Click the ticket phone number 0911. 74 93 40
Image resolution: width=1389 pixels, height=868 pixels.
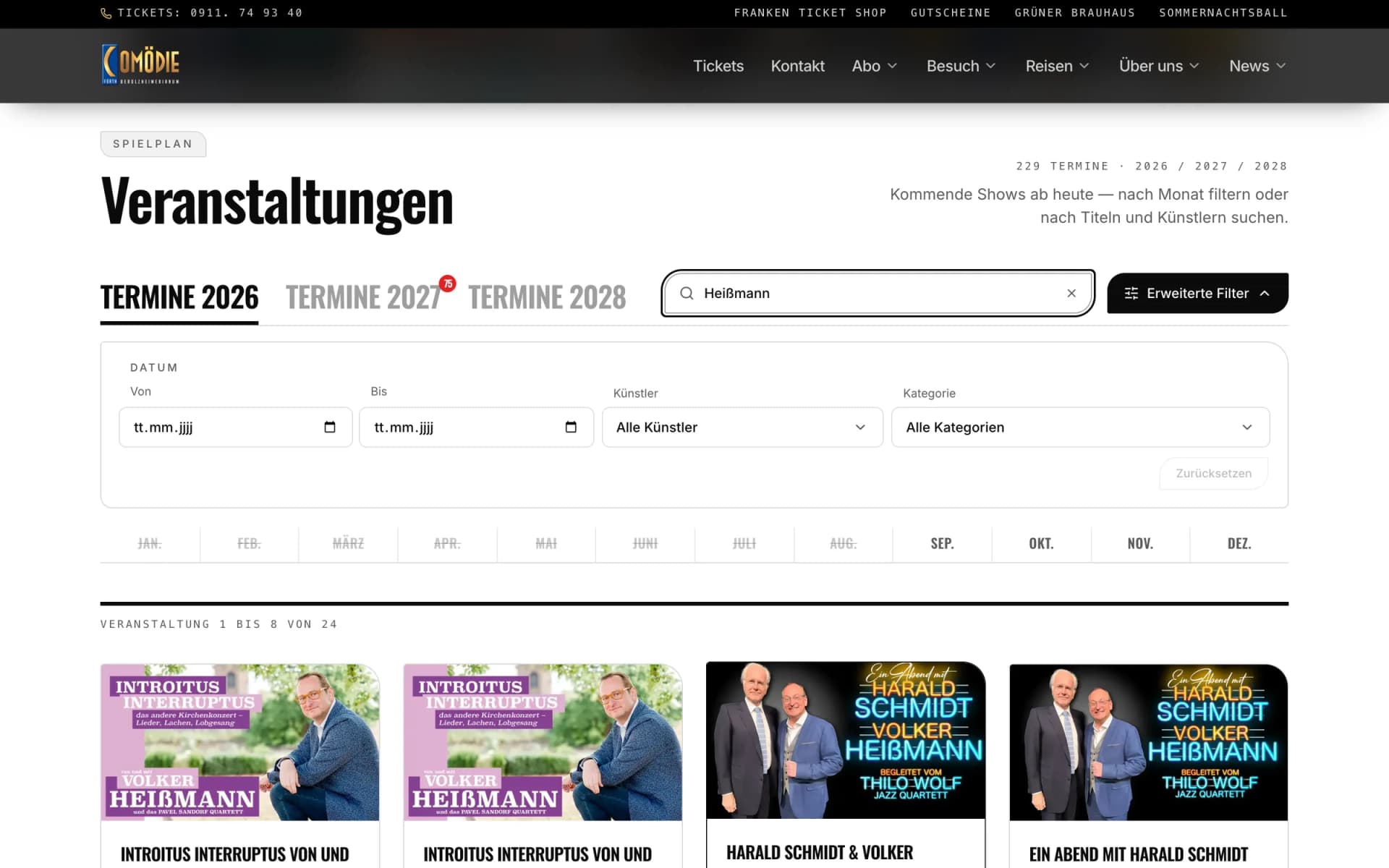247,13
